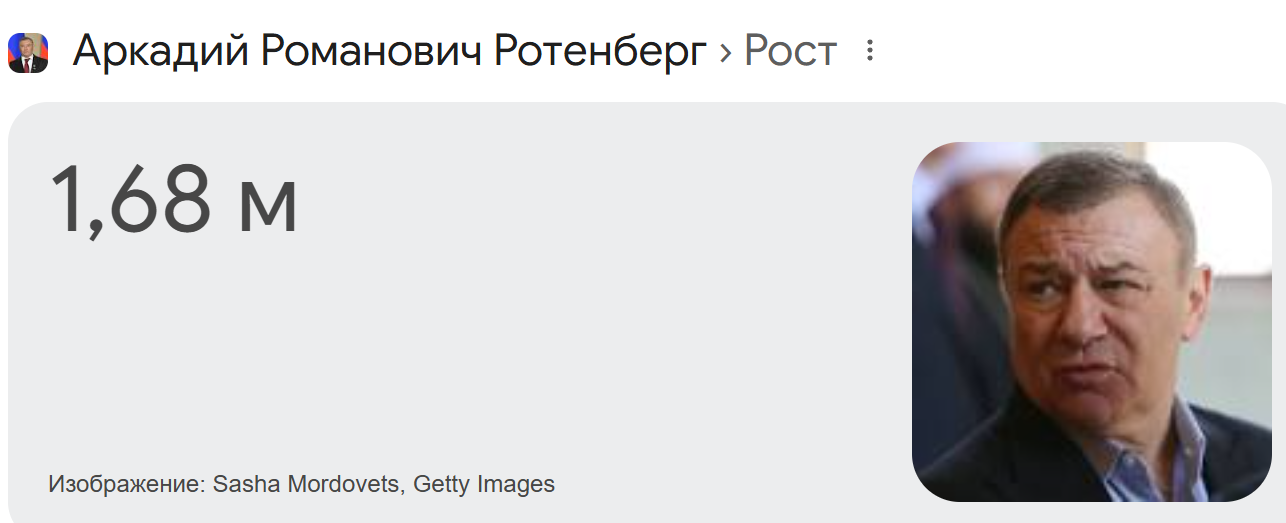1286x523 pixels.
Task: Click the м unit letter after 1,68
Action: tap(267, 208)
